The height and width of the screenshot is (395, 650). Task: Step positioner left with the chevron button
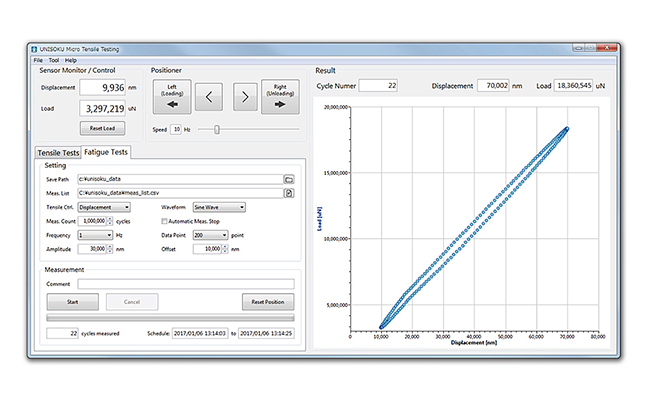coord(209,97)
